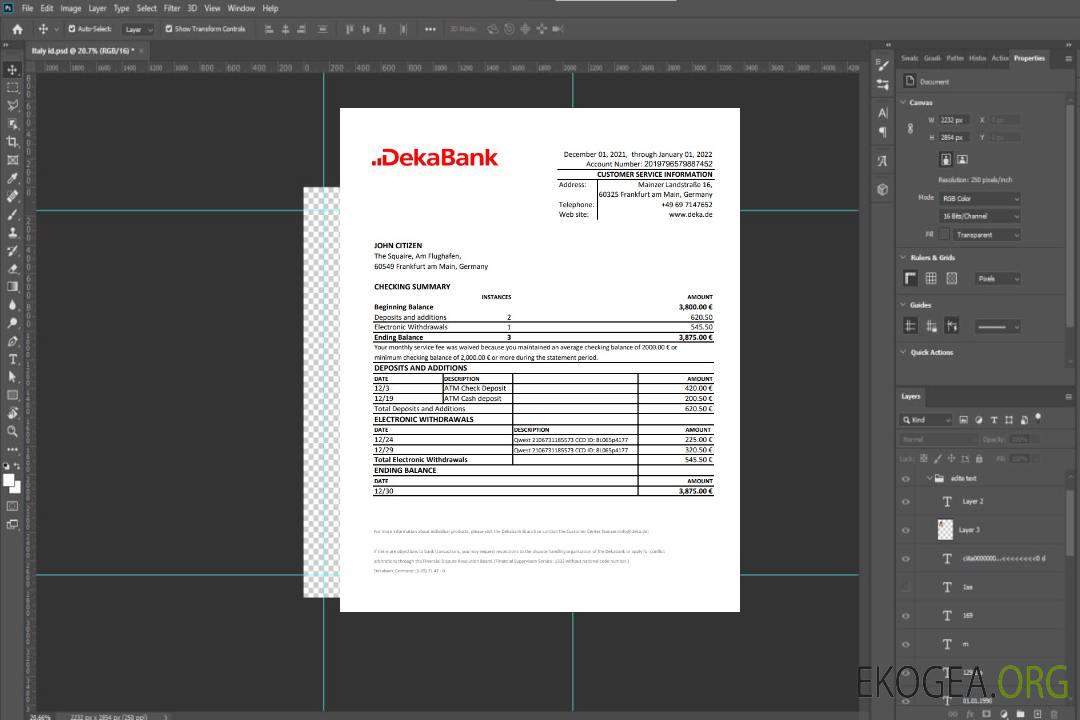Click delete layer trash icon
Screen dimensions: 1080x720
pyautogui.click(x=1054, y=714)
